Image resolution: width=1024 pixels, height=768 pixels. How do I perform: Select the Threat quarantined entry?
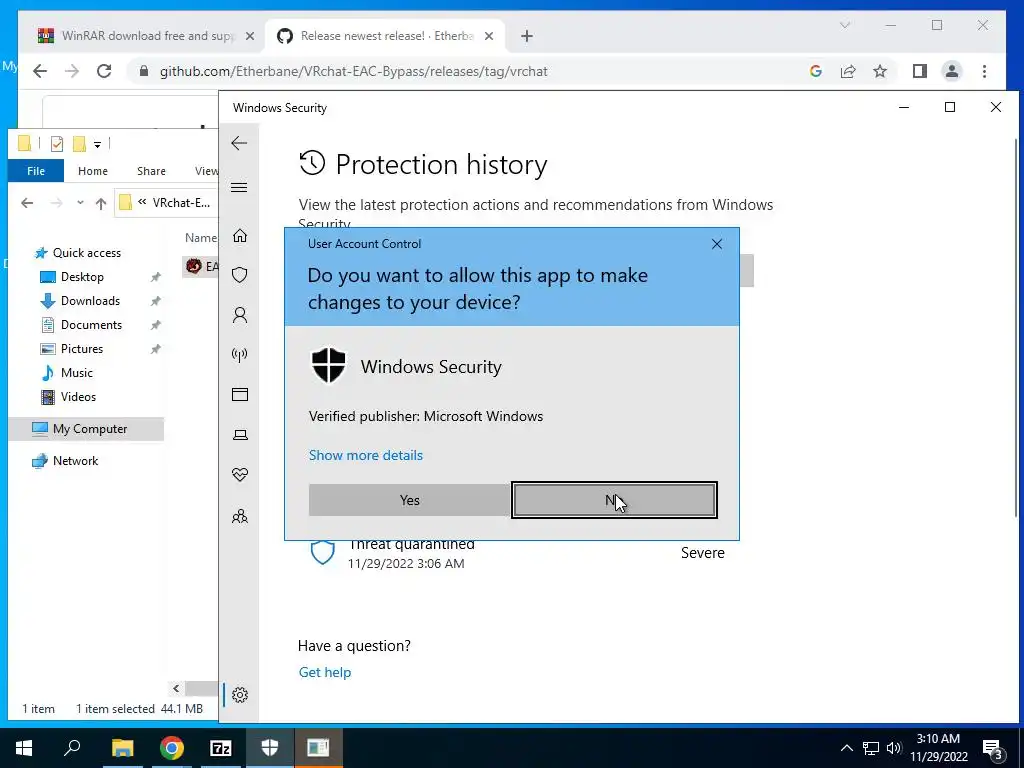coord(516,553)
